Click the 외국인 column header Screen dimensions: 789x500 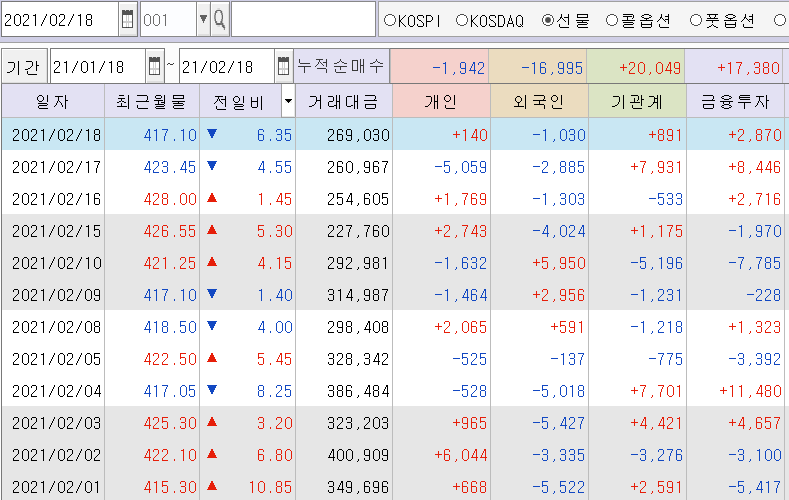click(x=538, y=101)
